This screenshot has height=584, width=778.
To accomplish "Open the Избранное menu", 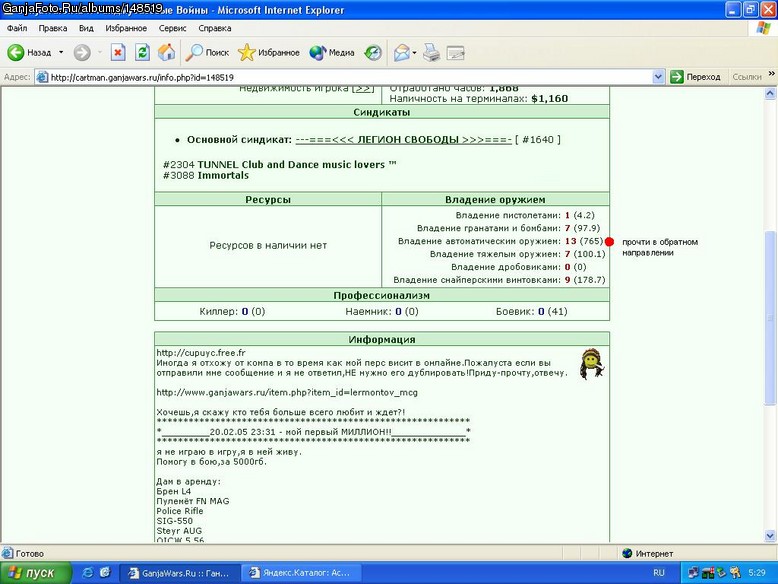I will point(126,28).
